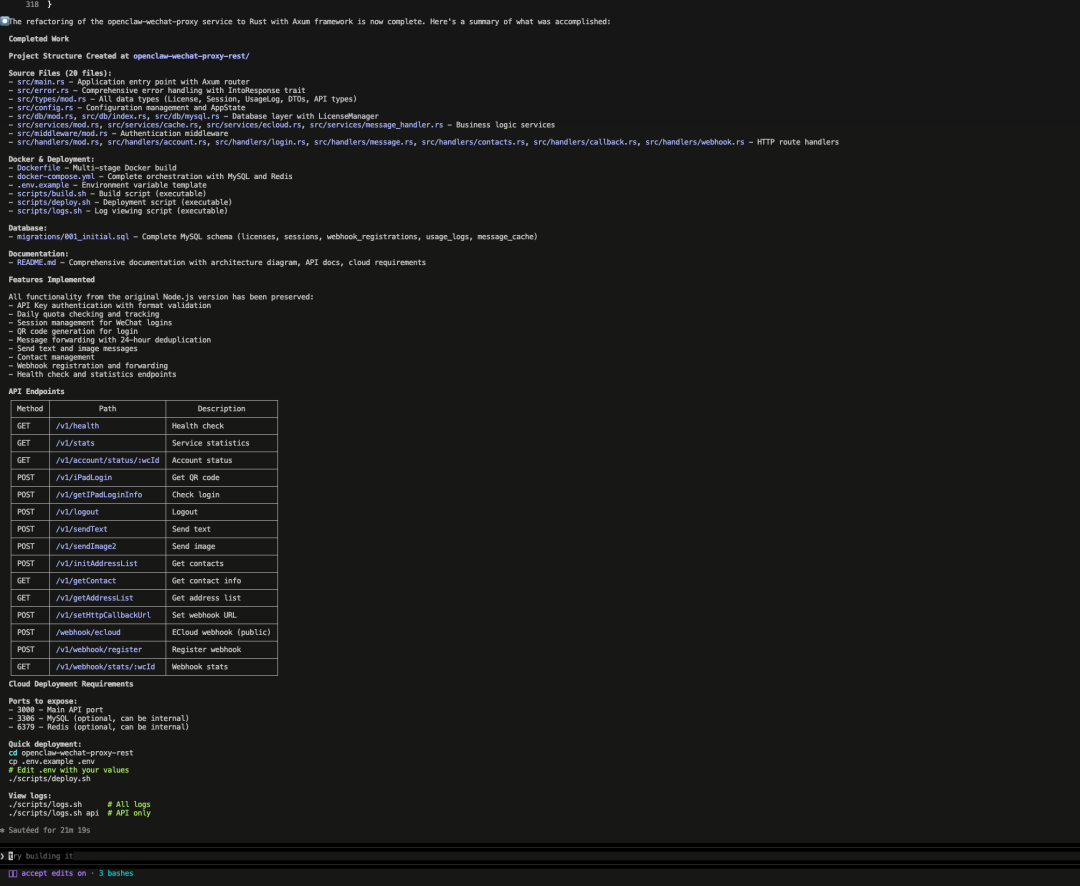Open src/handlers/mod.rs file link

(58, 142)
